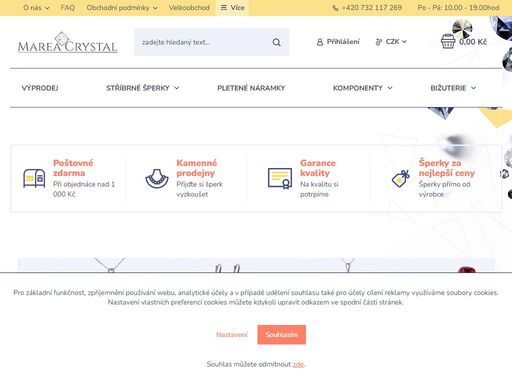Expand the Komponenty menu chevron

tap(390, 88)
